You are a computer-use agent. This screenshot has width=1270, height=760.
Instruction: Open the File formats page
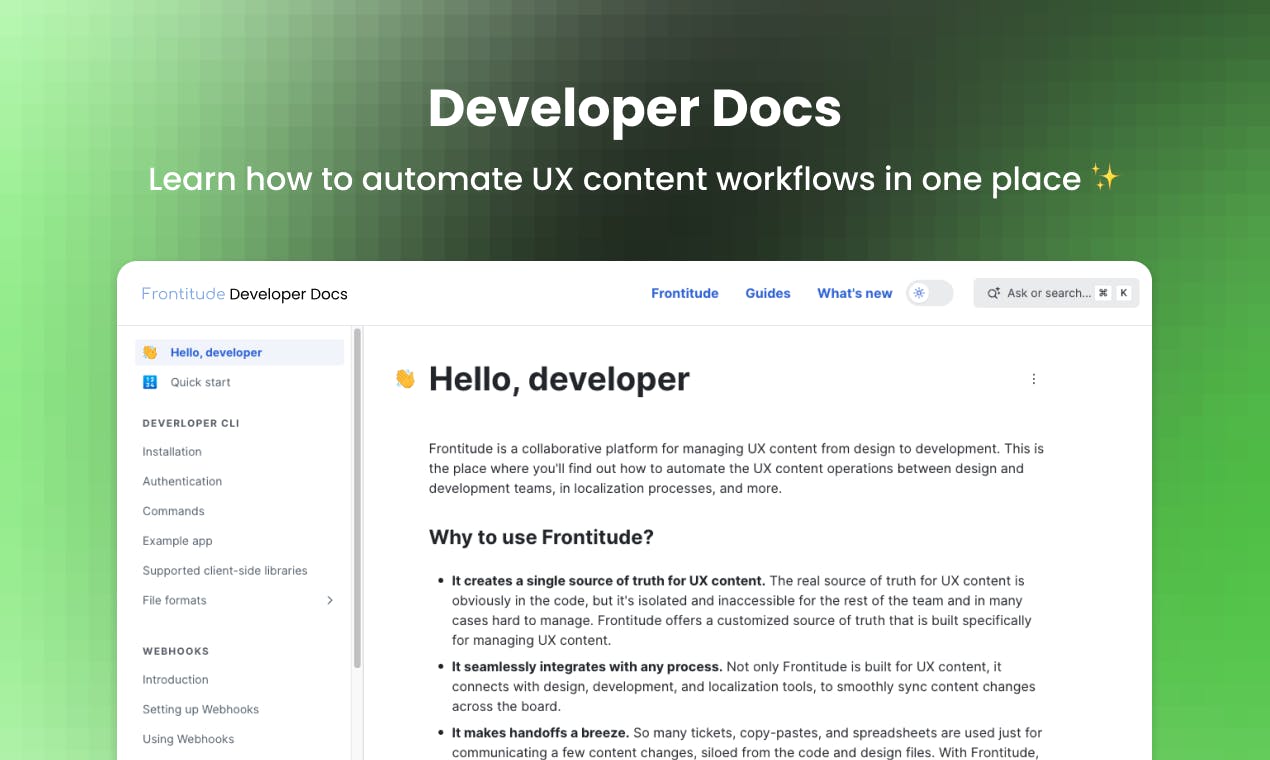point(174,600)
